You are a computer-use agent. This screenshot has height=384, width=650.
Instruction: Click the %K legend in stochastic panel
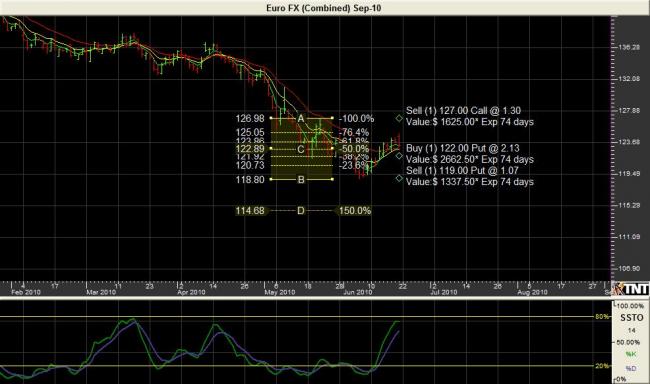pyautogui.click(x=631, y=354)
